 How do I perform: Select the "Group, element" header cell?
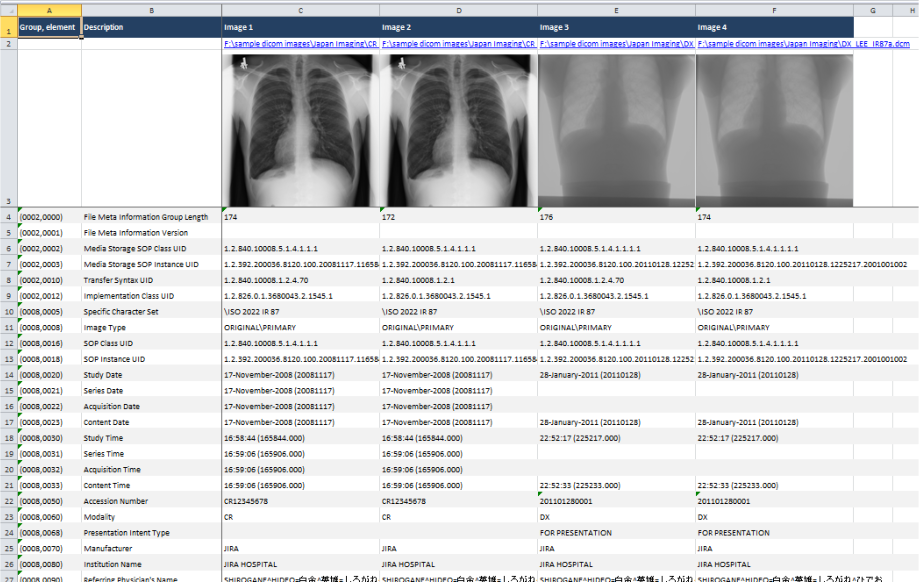pyautogui.click(x=49, y=27)
